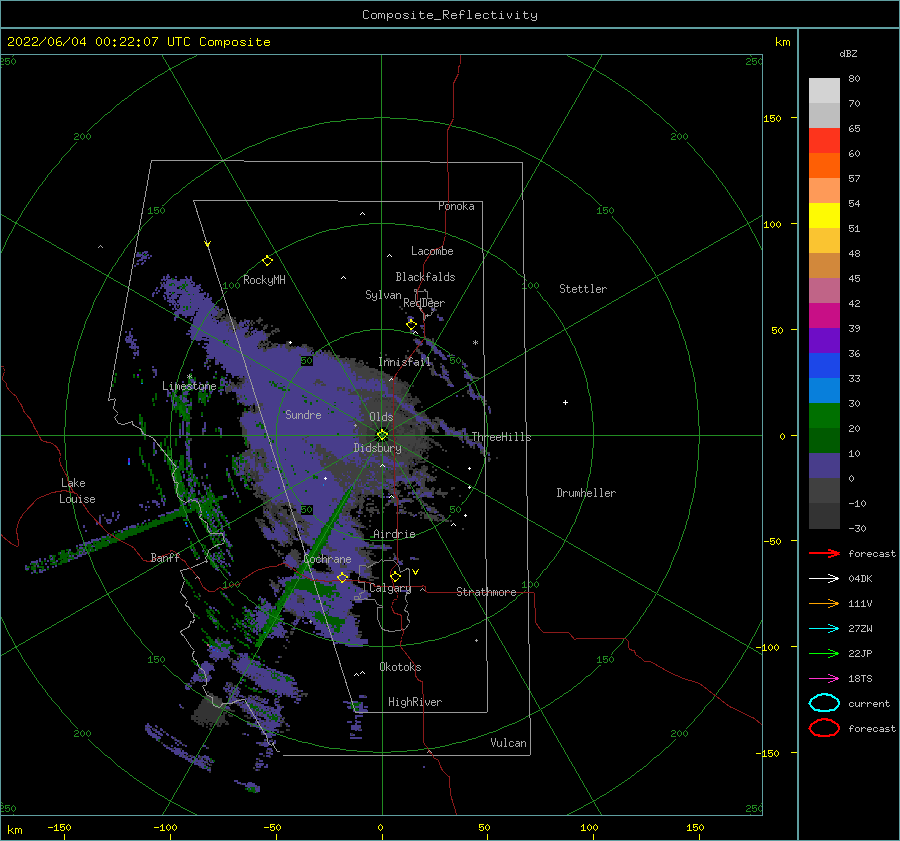The height and width of the screenshot is (841, 900).
Task: Click the Drumheller city label
Action: click(x=586, y=493)
